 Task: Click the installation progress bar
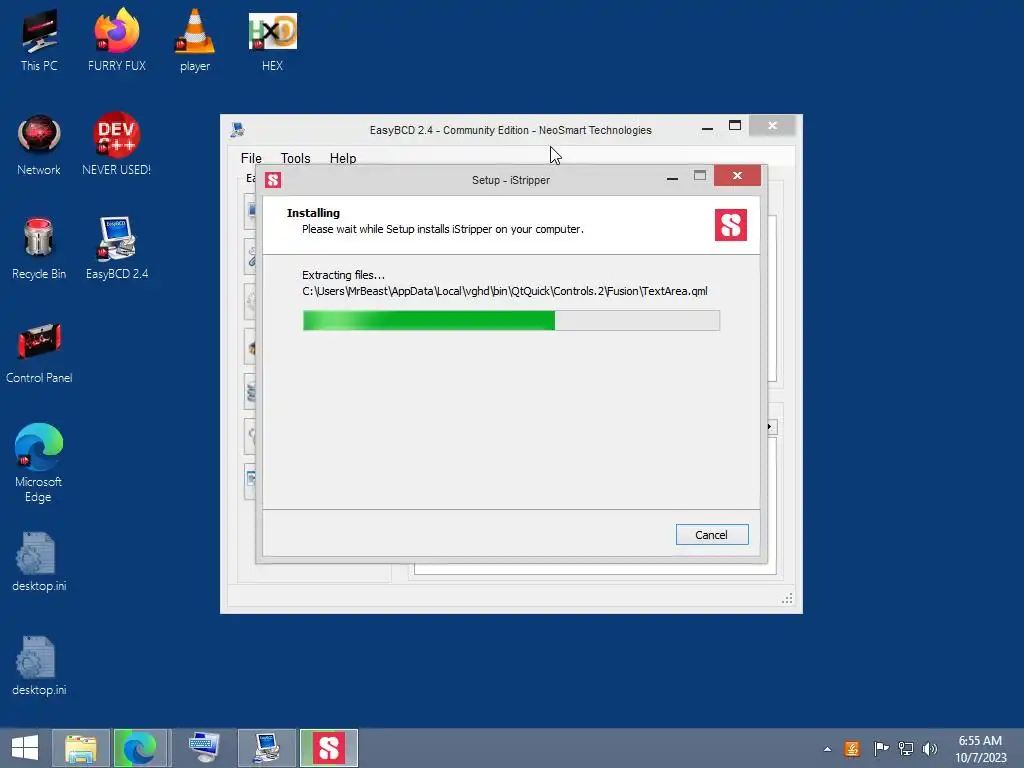pyautogui.click(x=511, y=321)
